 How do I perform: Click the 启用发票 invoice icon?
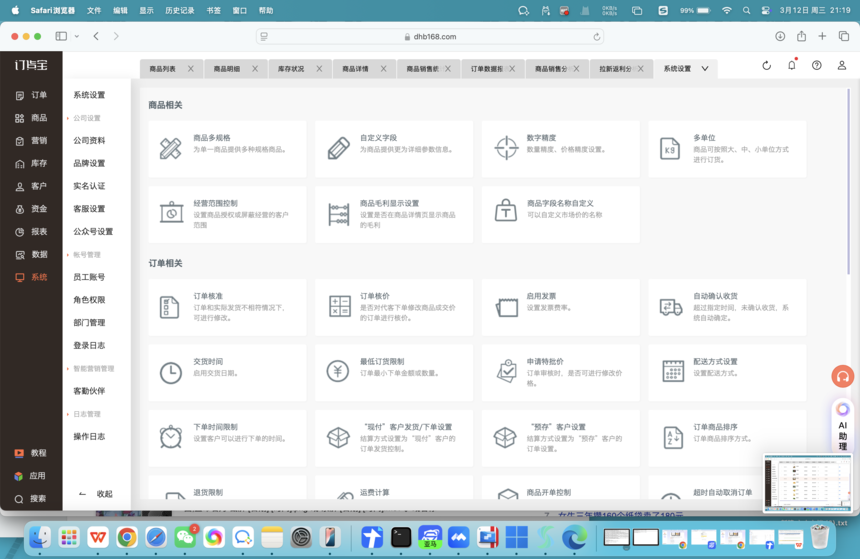tap(507, 307)
